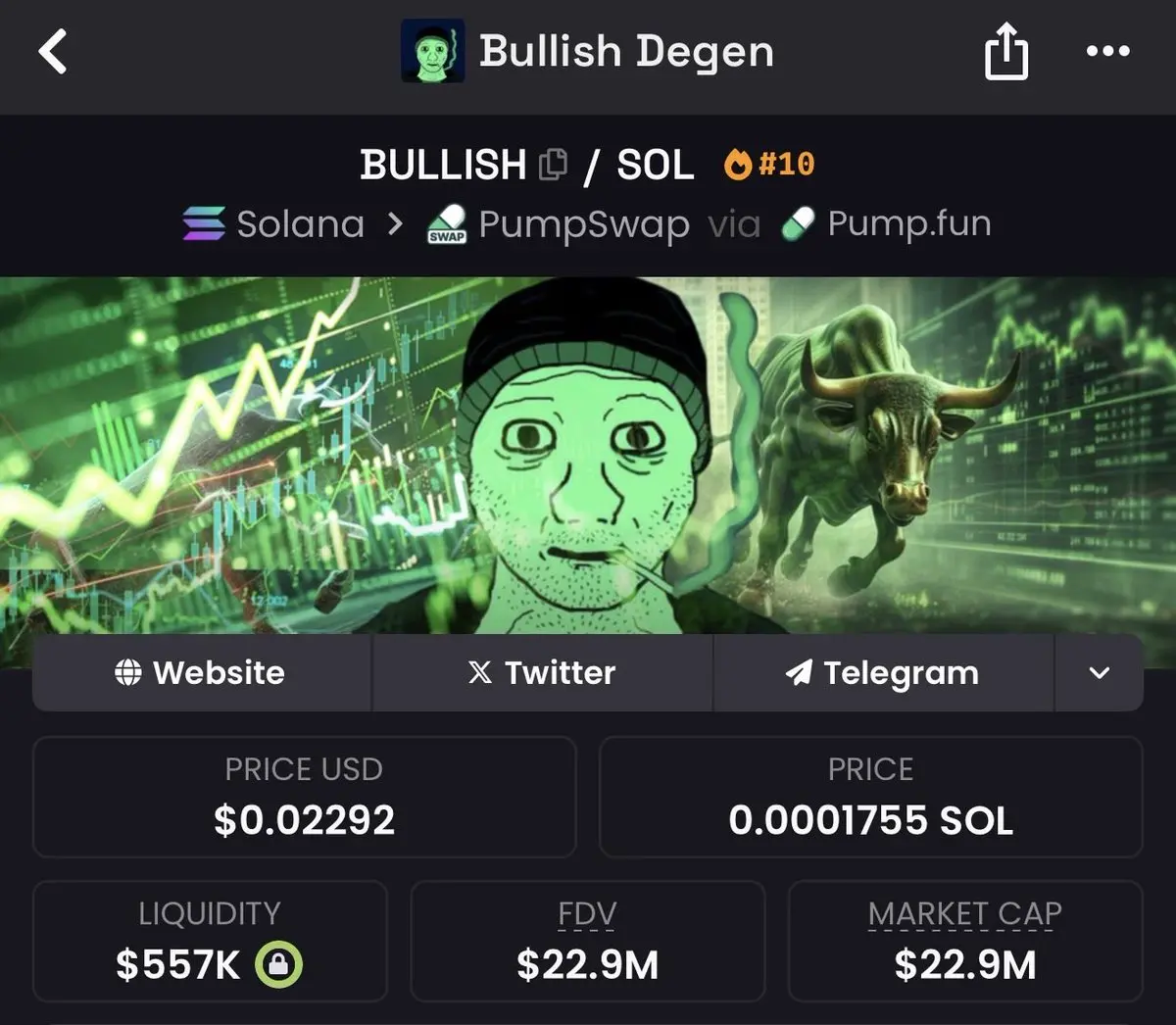Copy the BULLISH token address icon
Viewport: 1176px width, 1025px height.
pyautogui.click(x=554, y=165)
